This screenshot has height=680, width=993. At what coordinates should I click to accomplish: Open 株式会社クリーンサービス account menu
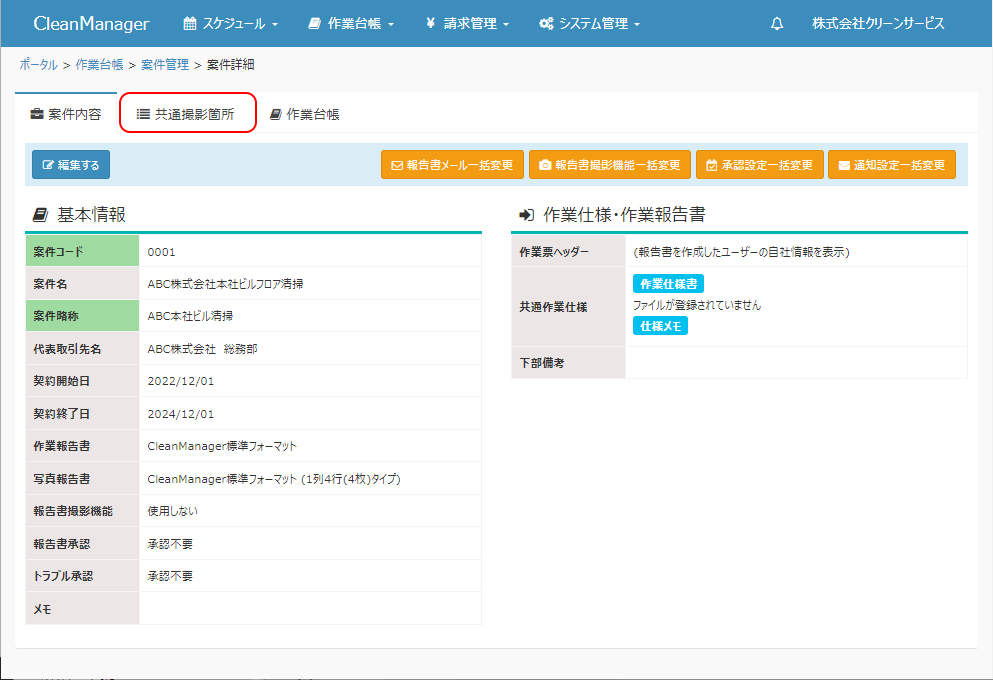877,24
